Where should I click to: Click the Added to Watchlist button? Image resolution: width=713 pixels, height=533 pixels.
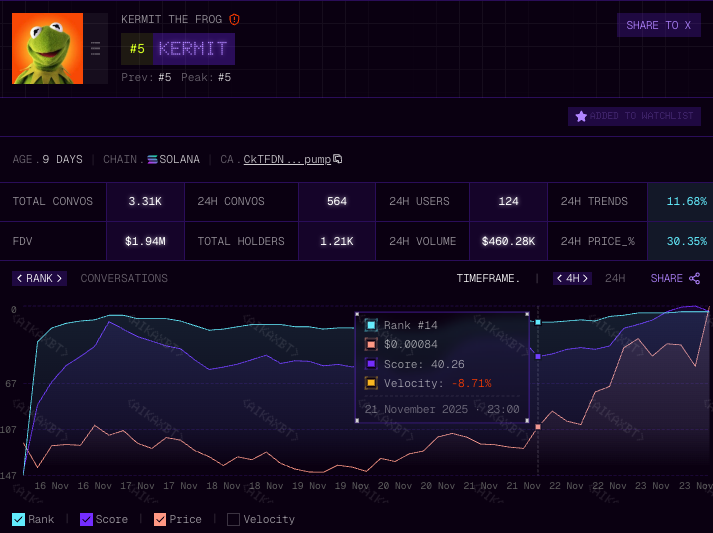634,116
